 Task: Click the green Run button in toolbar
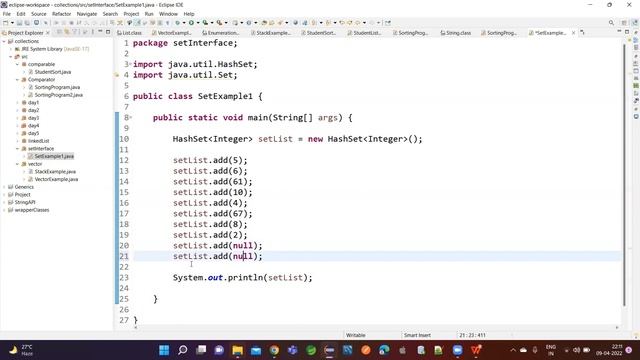(x=191, y=23)
